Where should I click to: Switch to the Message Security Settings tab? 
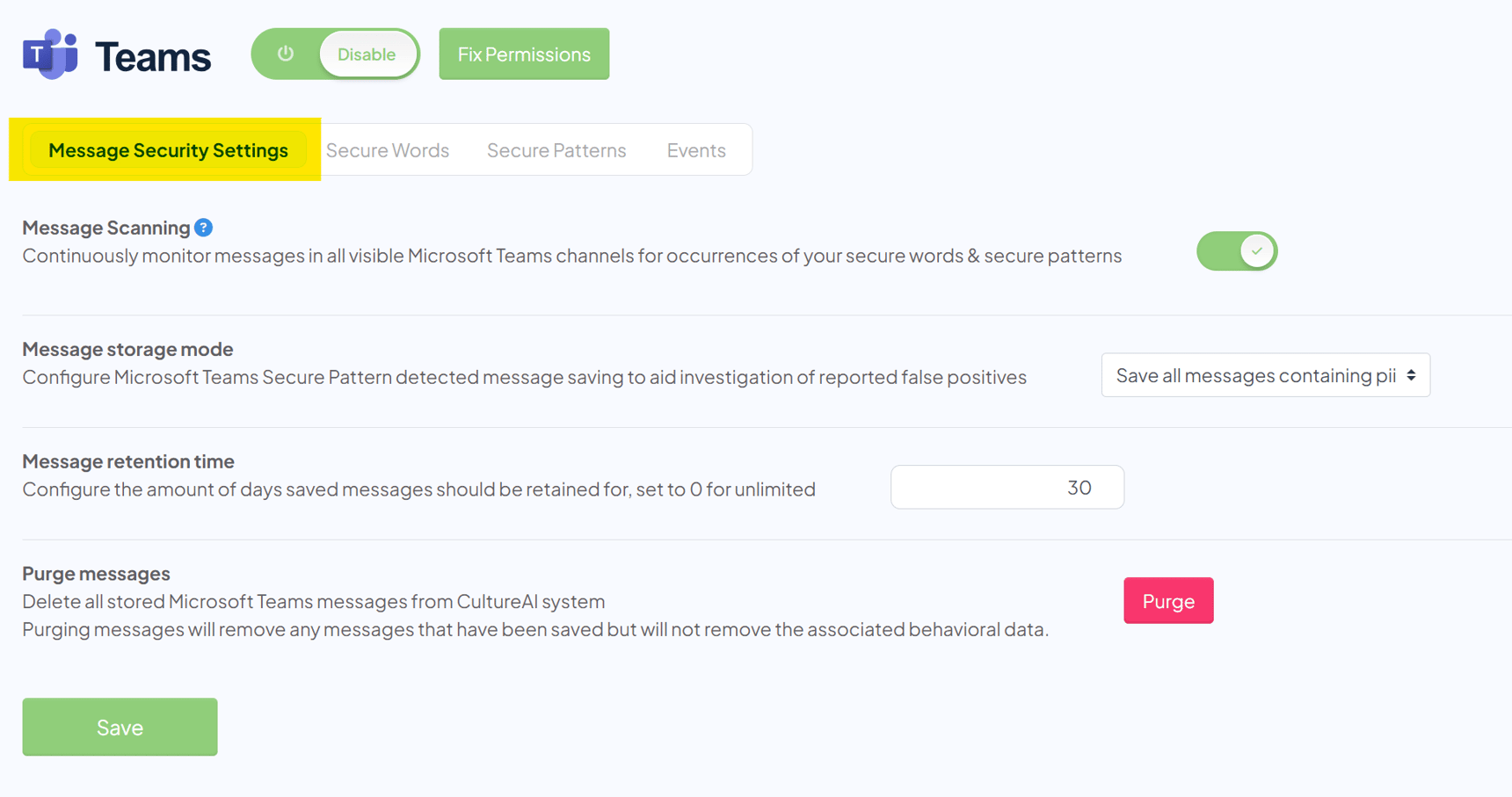[x=168, y=150]
